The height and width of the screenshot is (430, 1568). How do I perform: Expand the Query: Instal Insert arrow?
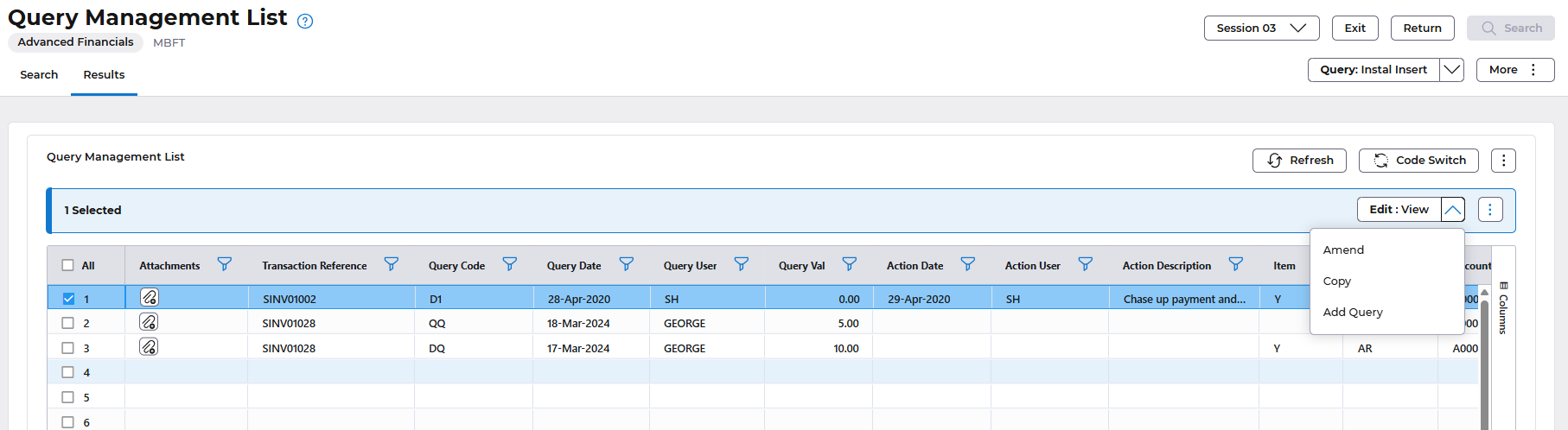click(x=1451, y=70)
